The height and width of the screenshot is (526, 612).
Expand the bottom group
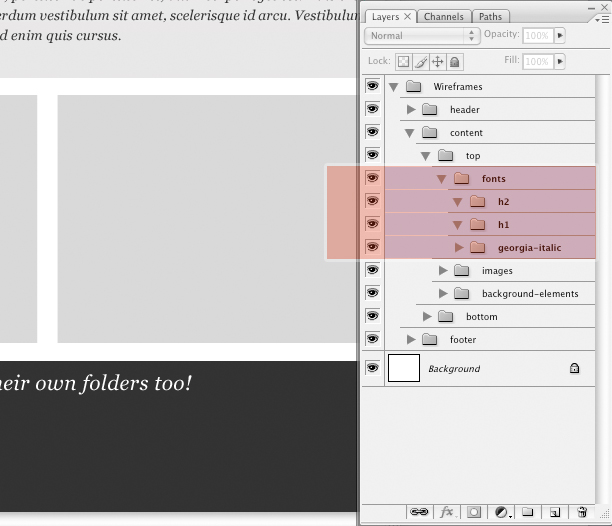(x=427, y=316)
